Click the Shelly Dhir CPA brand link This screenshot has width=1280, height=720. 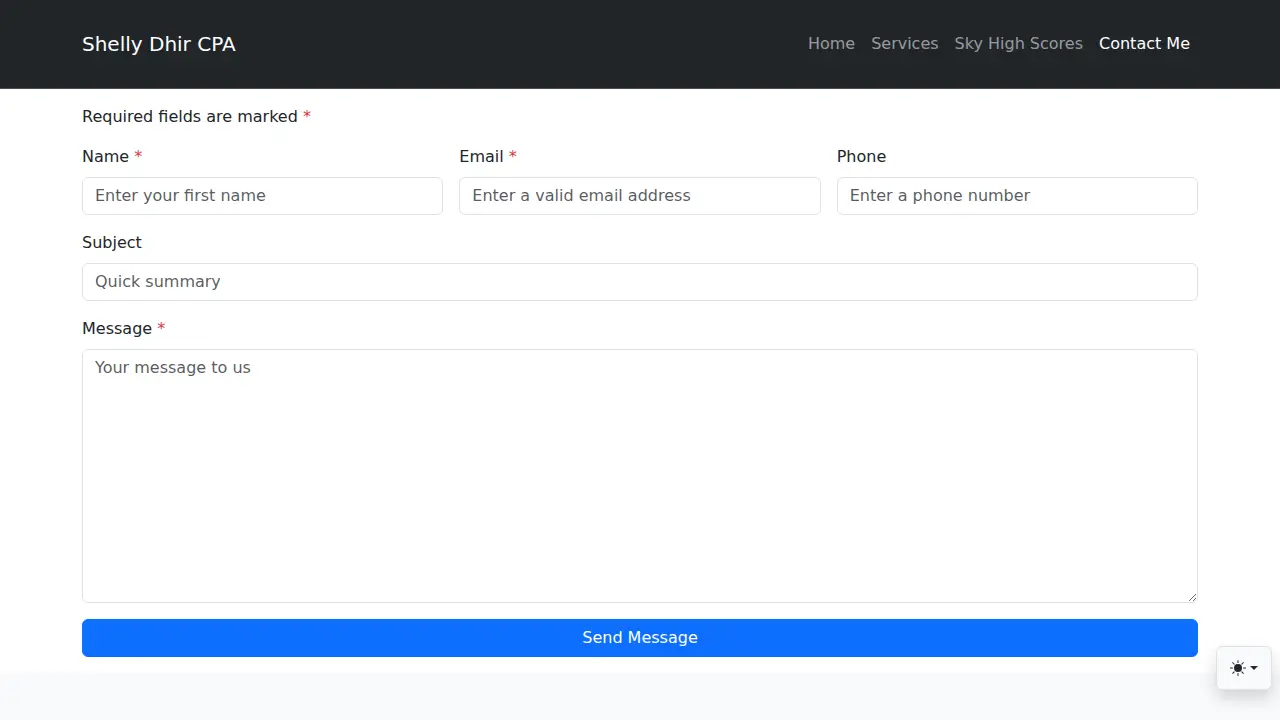(159, 44)
